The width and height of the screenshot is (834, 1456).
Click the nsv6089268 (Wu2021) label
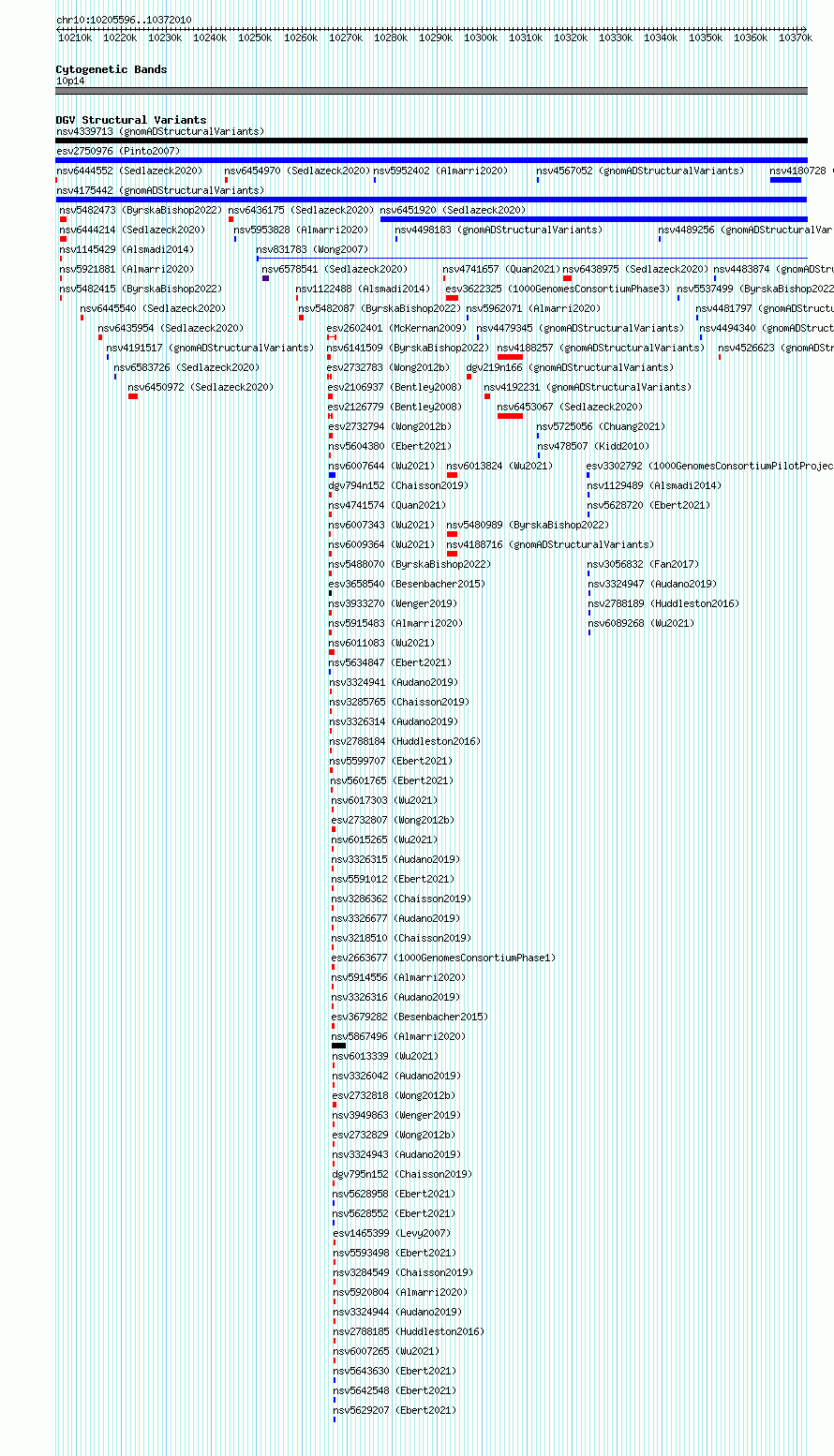click(641, 623)
